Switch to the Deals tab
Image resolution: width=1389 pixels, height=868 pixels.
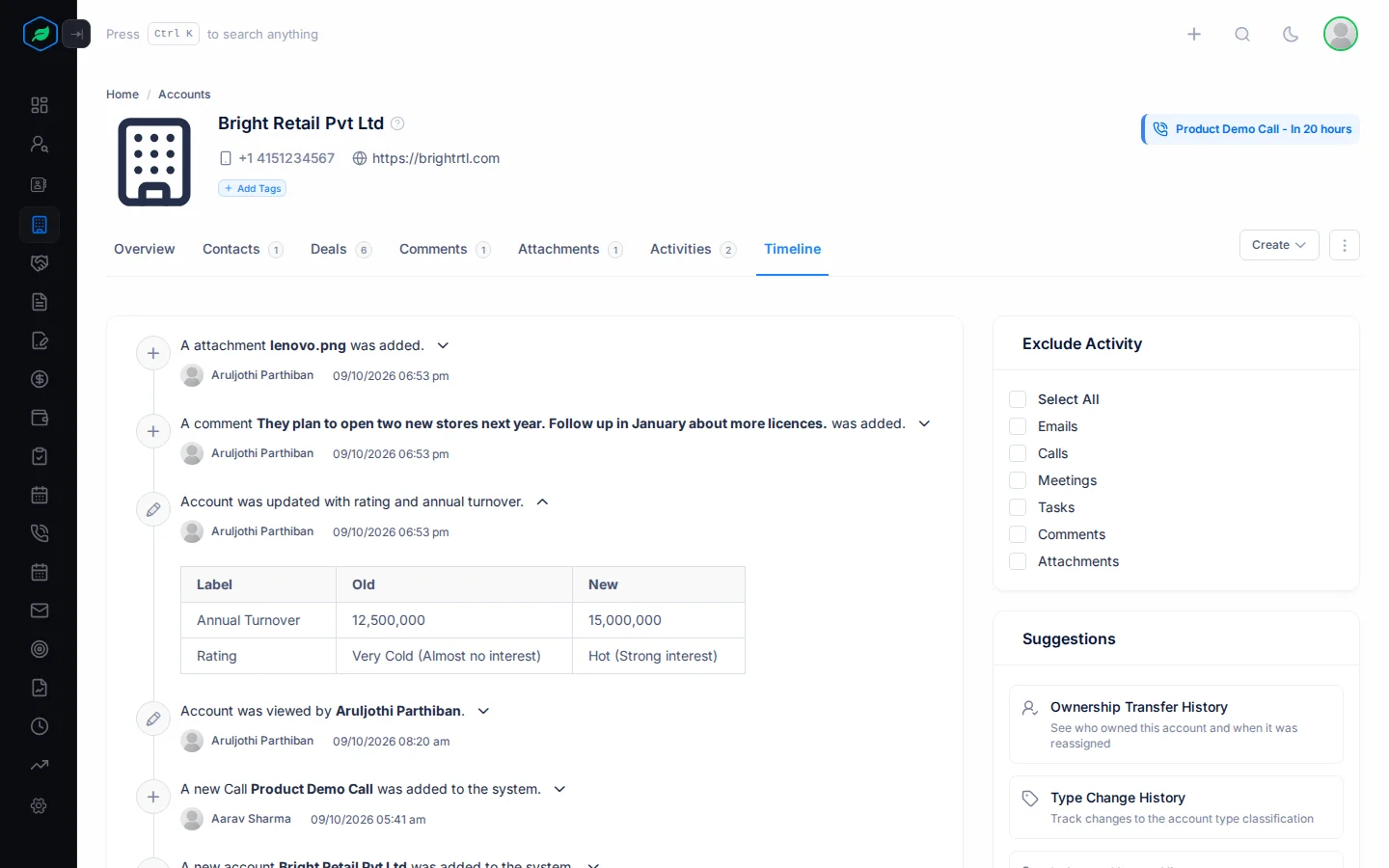pyautogui.click(x=340, y=249)
